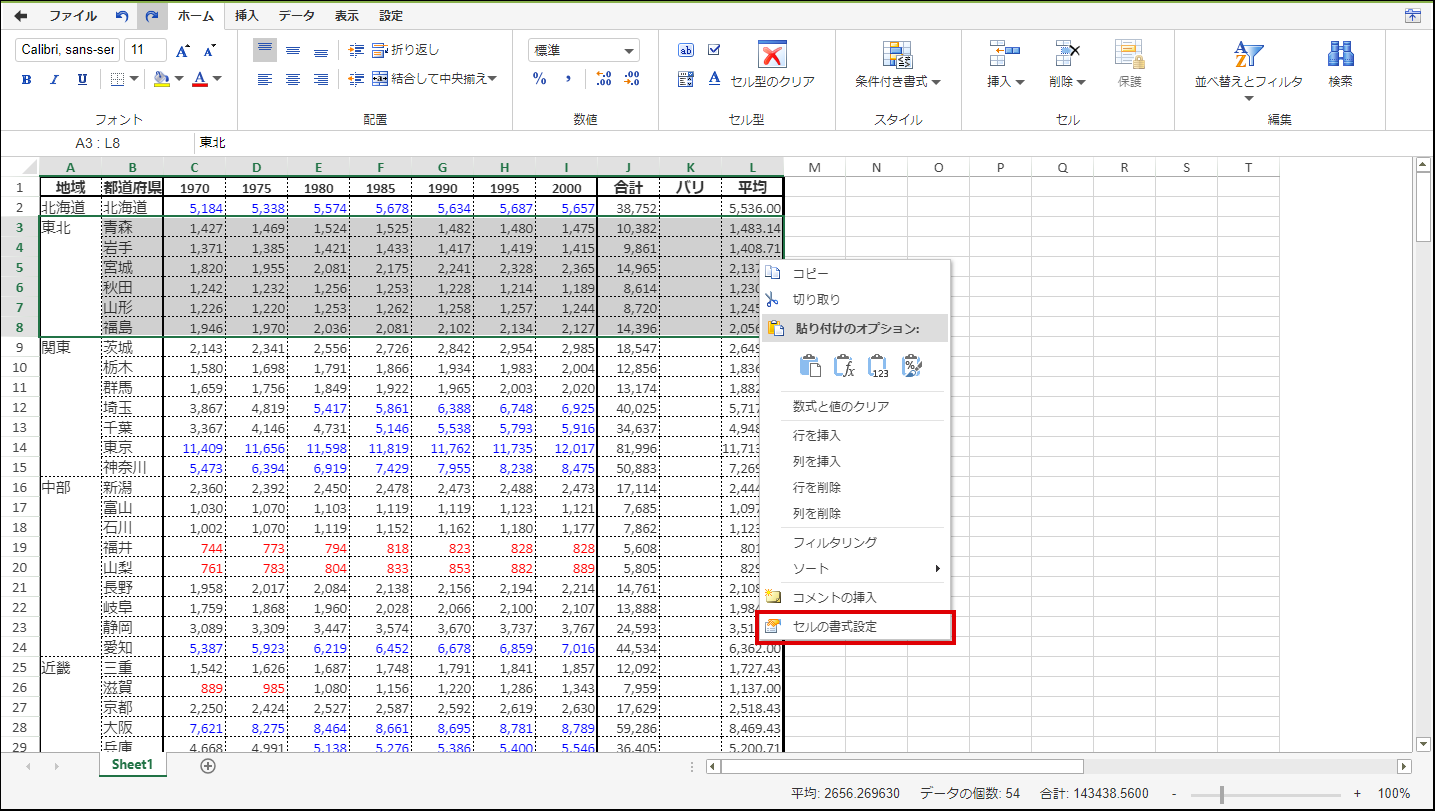Select the Sheet1 tab

coord(132,765)
